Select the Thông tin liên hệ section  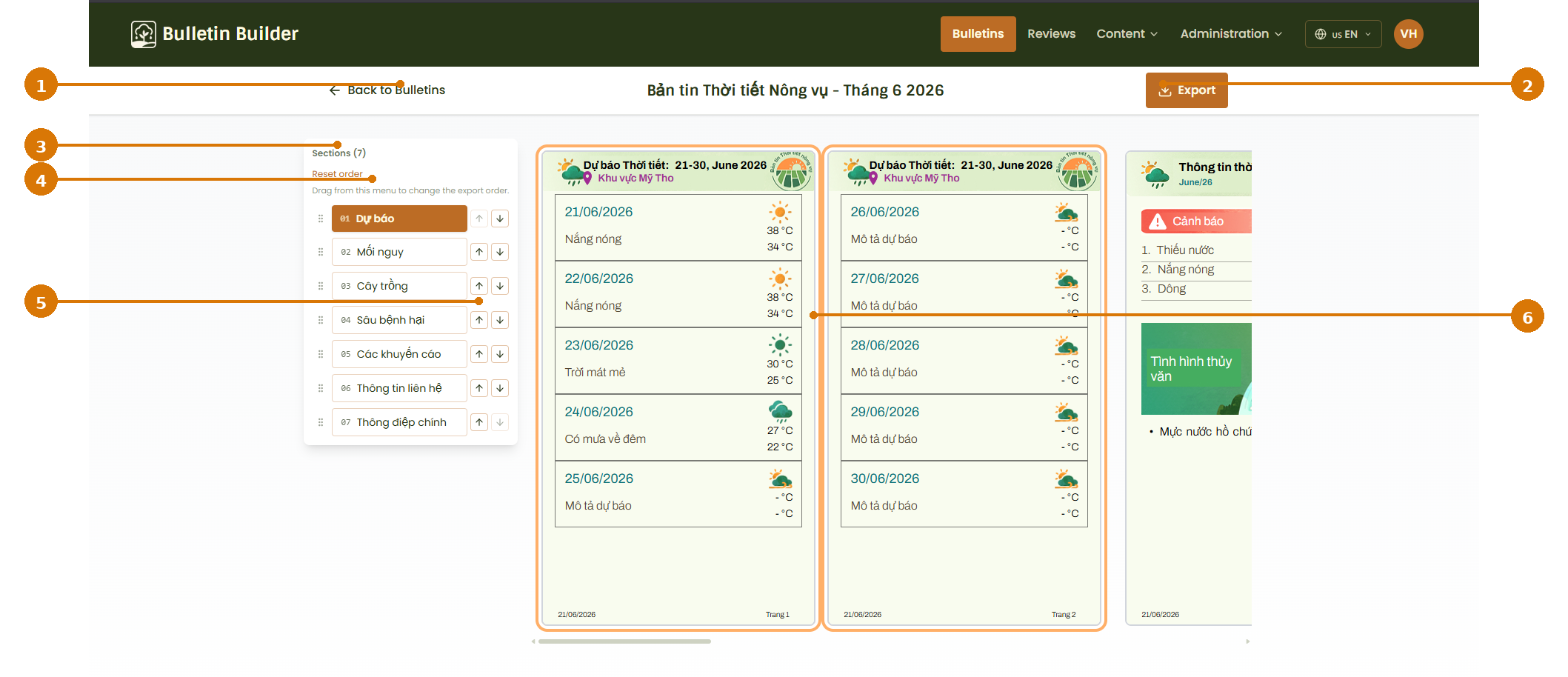tap(399, 388)
